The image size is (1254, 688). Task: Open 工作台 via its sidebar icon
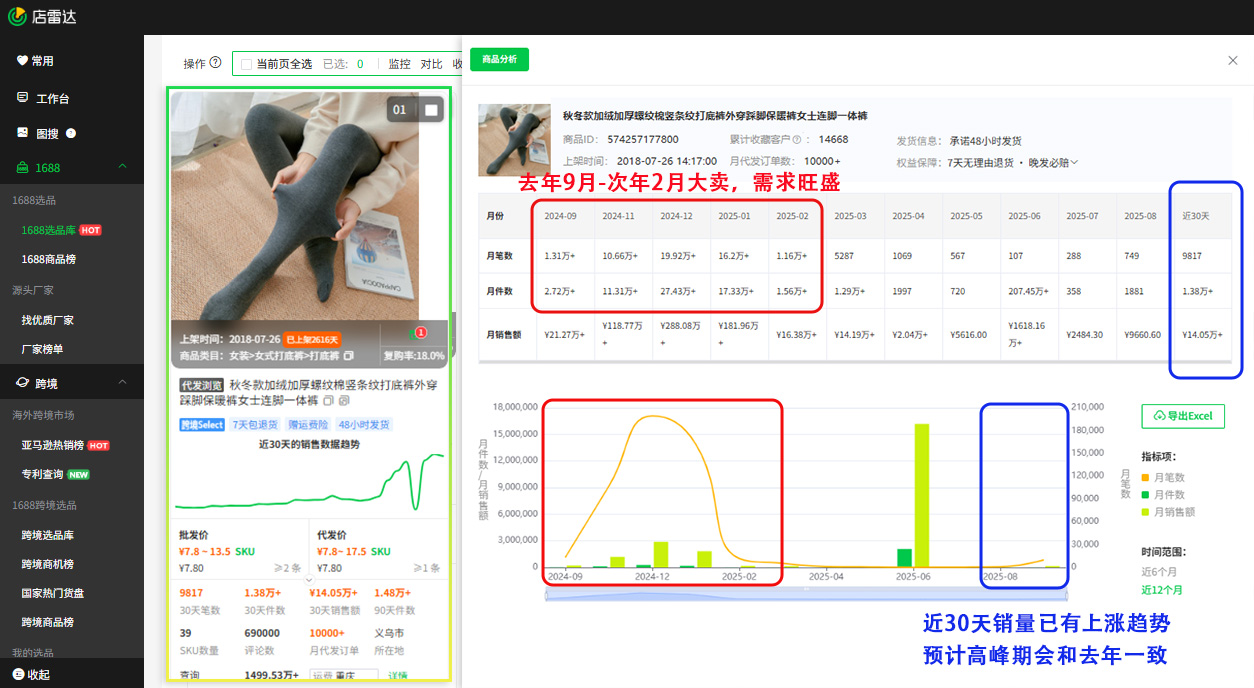(22, 98)
